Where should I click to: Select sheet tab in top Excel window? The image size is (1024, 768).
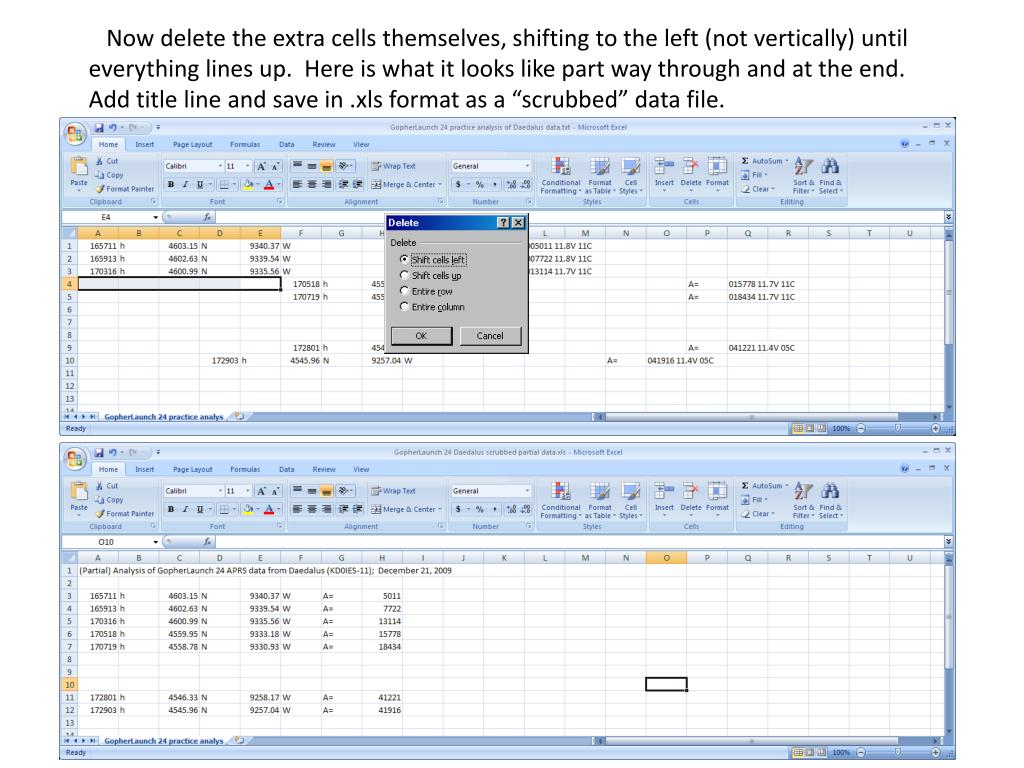[x=163, y=417]
